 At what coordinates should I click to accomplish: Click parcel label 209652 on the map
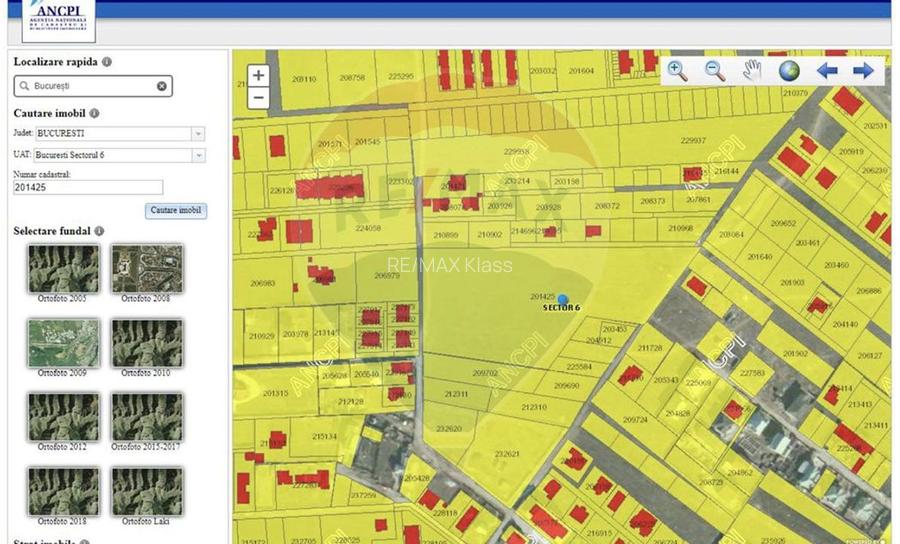click(783, 223)
